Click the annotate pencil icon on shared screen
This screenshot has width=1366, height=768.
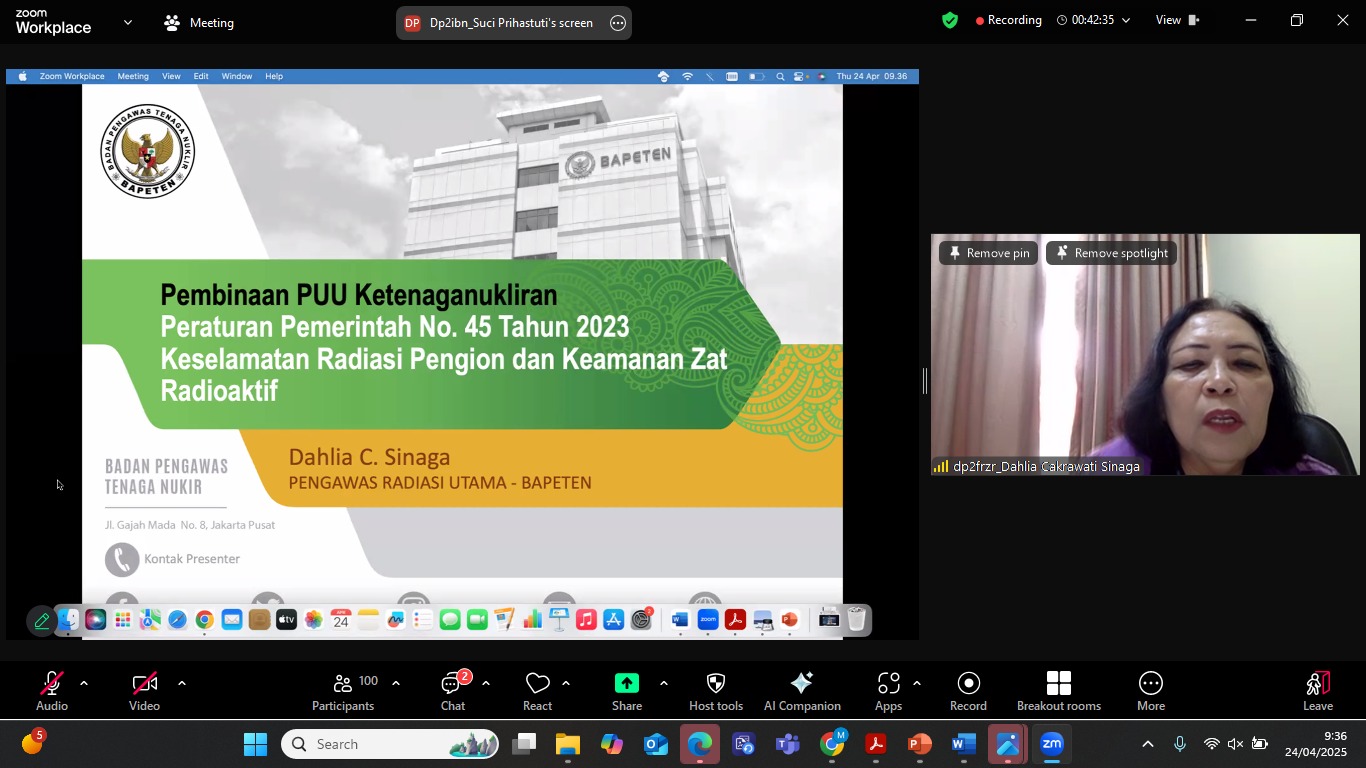click(41, 621)
